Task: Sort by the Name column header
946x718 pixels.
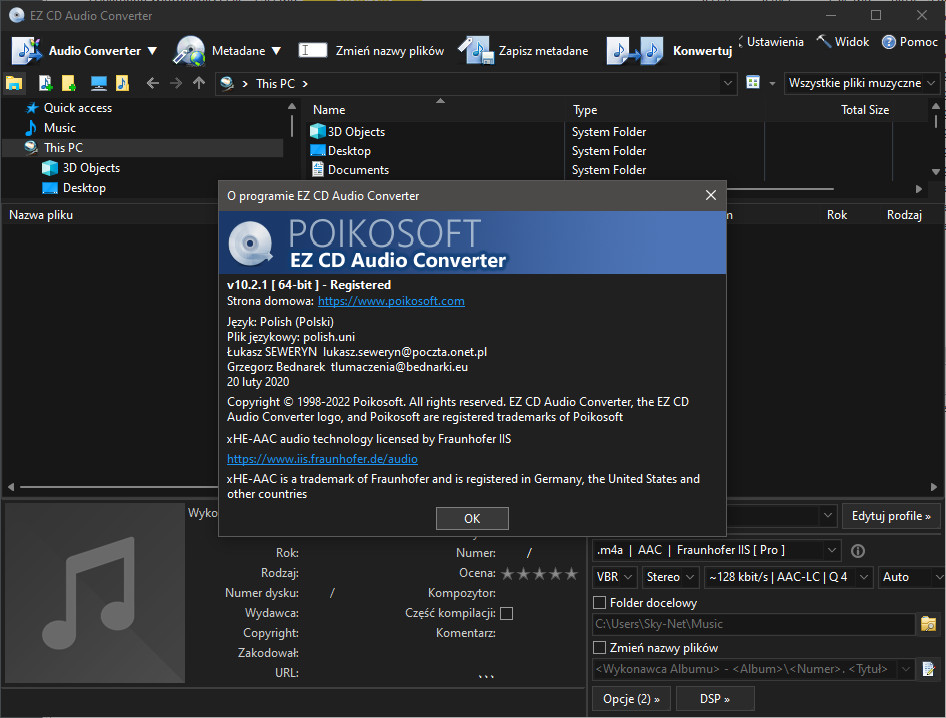Action: pos(329,110)
